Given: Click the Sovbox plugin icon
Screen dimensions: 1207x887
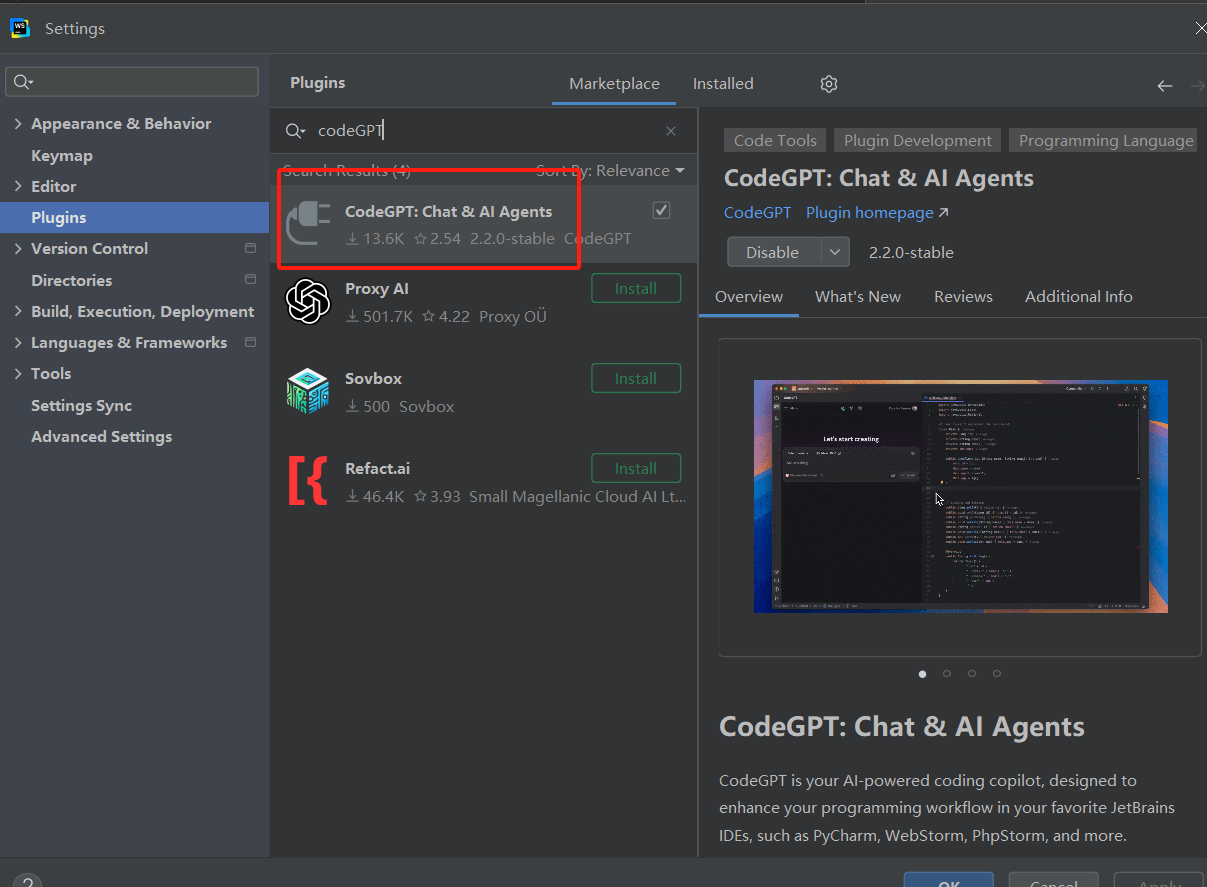Looking at the screenshot, I should coord(308,392).
